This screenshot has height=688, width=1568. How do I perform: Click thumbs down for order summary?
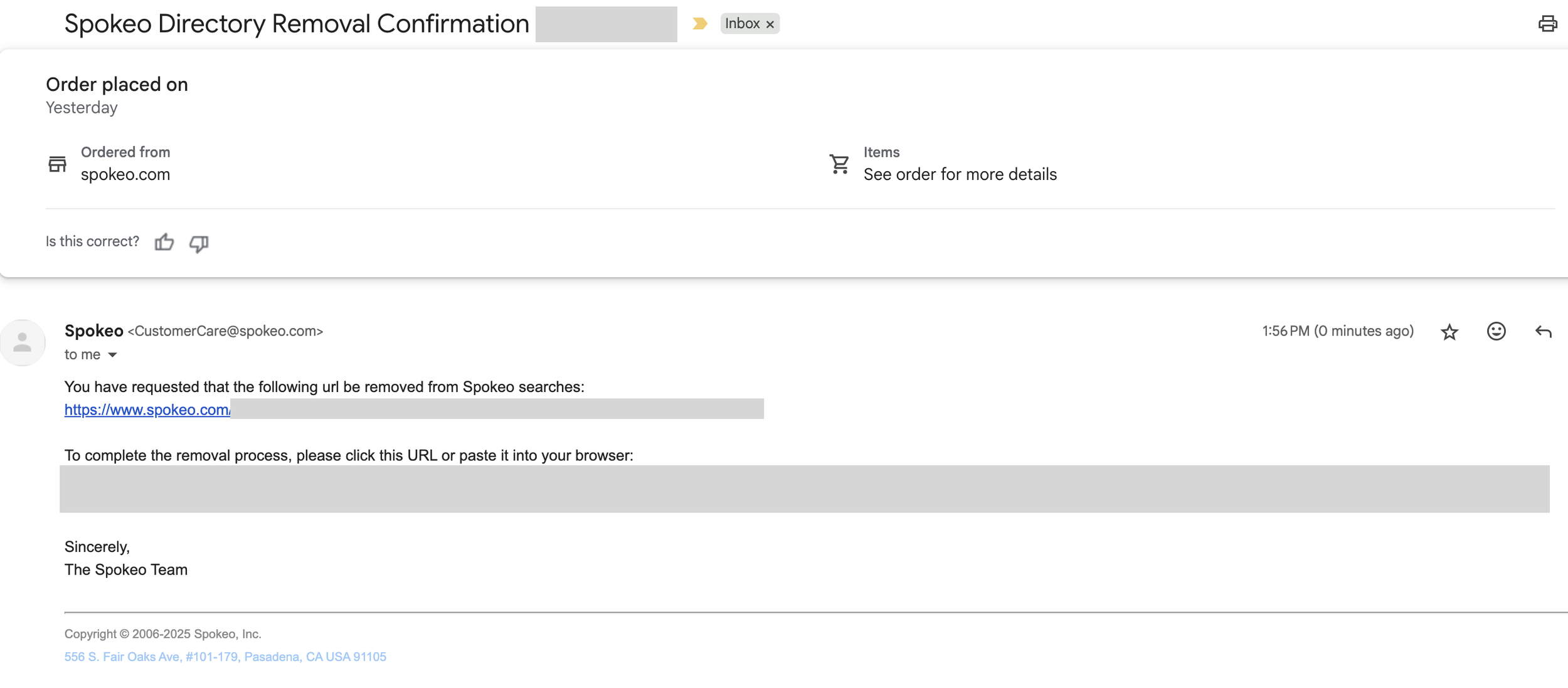(x=199, y=243)
